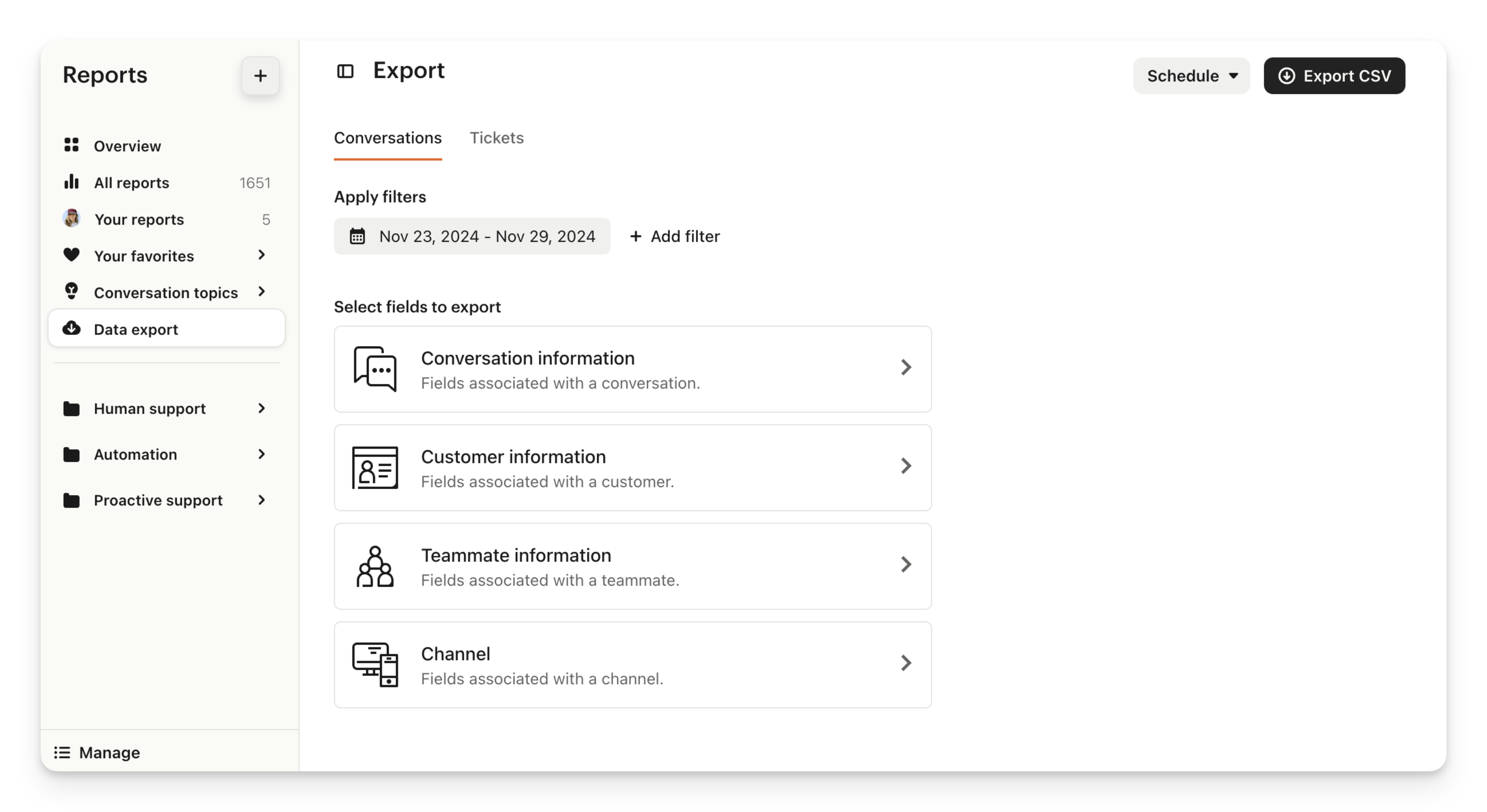Click the bar chart icon for All reports

click(x=72, y=182)
